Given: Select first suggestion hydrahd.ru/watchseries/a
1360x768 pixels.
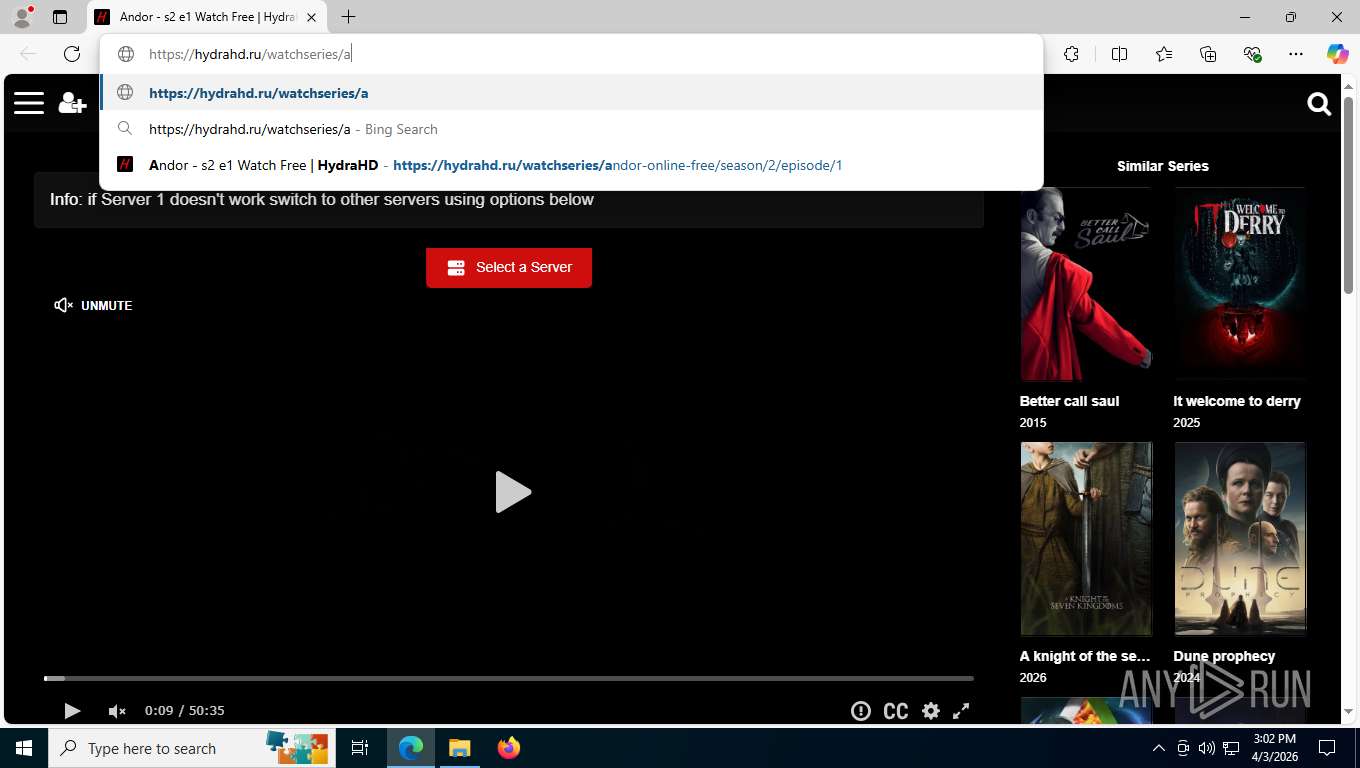Looking at the screenshot, I should click(x=571, y=93).
